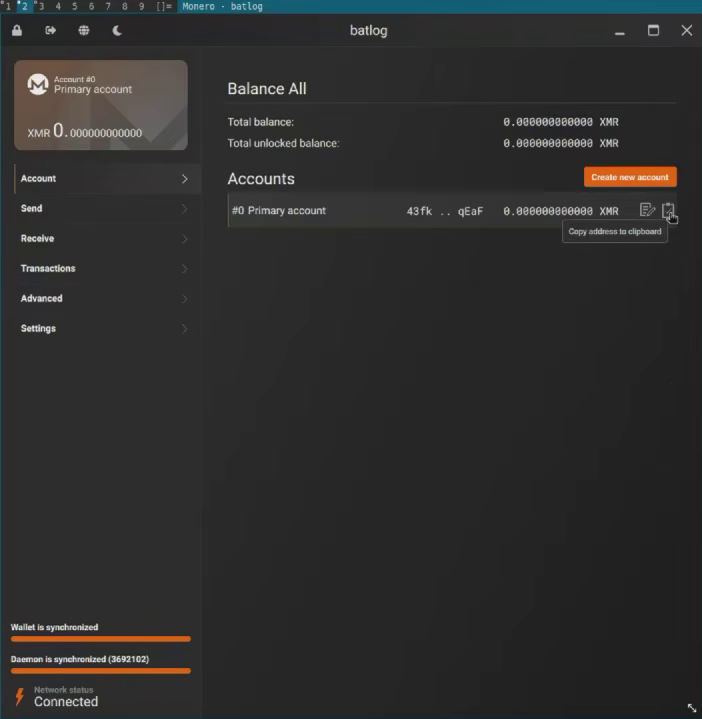Image resolution: width=702 pixels, height=719 pixels.
Task: Click the resize grip icon in corner
Action: 691,708
